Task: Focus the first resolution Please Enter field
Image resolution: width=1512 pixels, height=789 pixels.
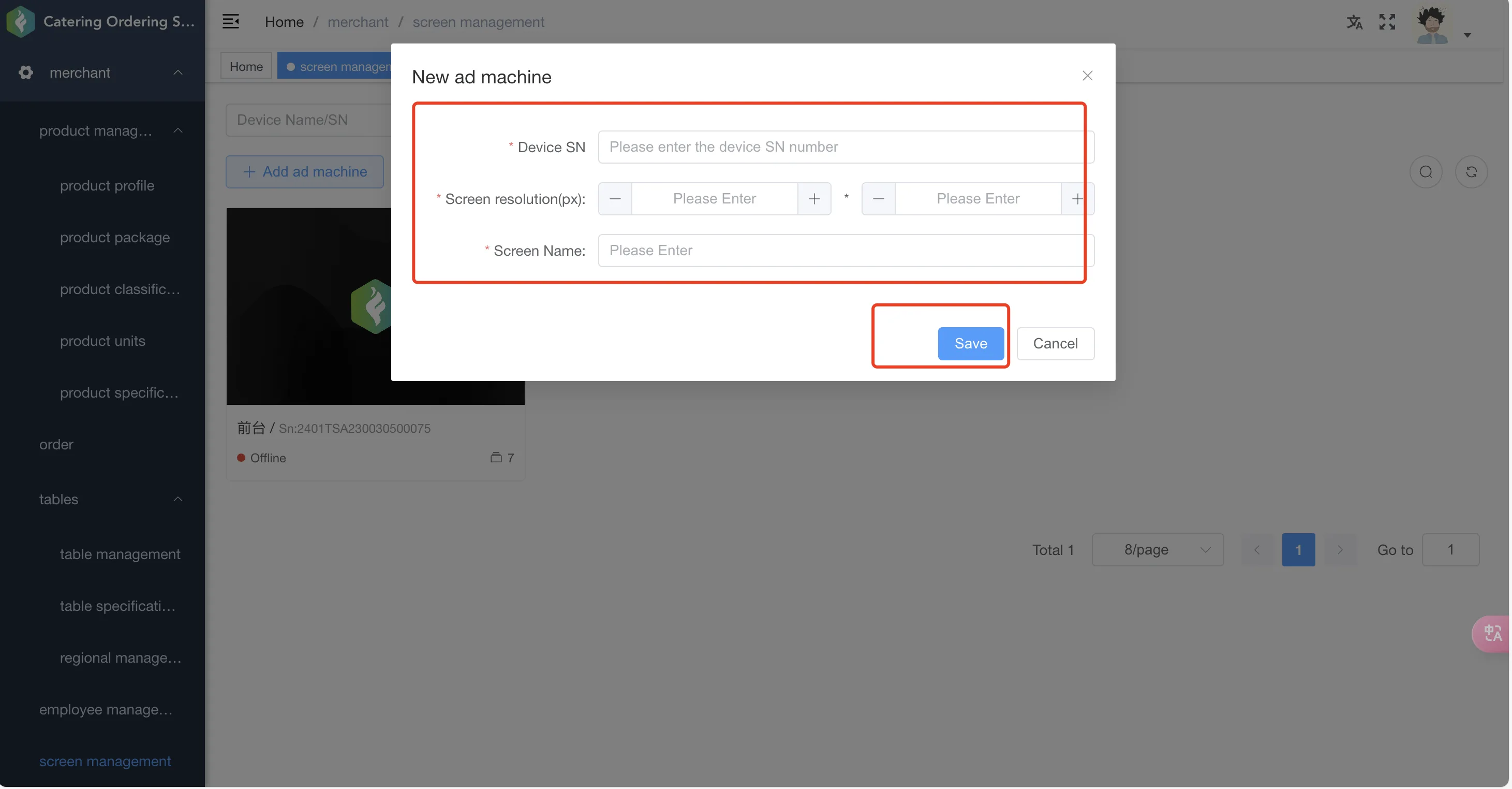Action: click(x=714, y=198)
